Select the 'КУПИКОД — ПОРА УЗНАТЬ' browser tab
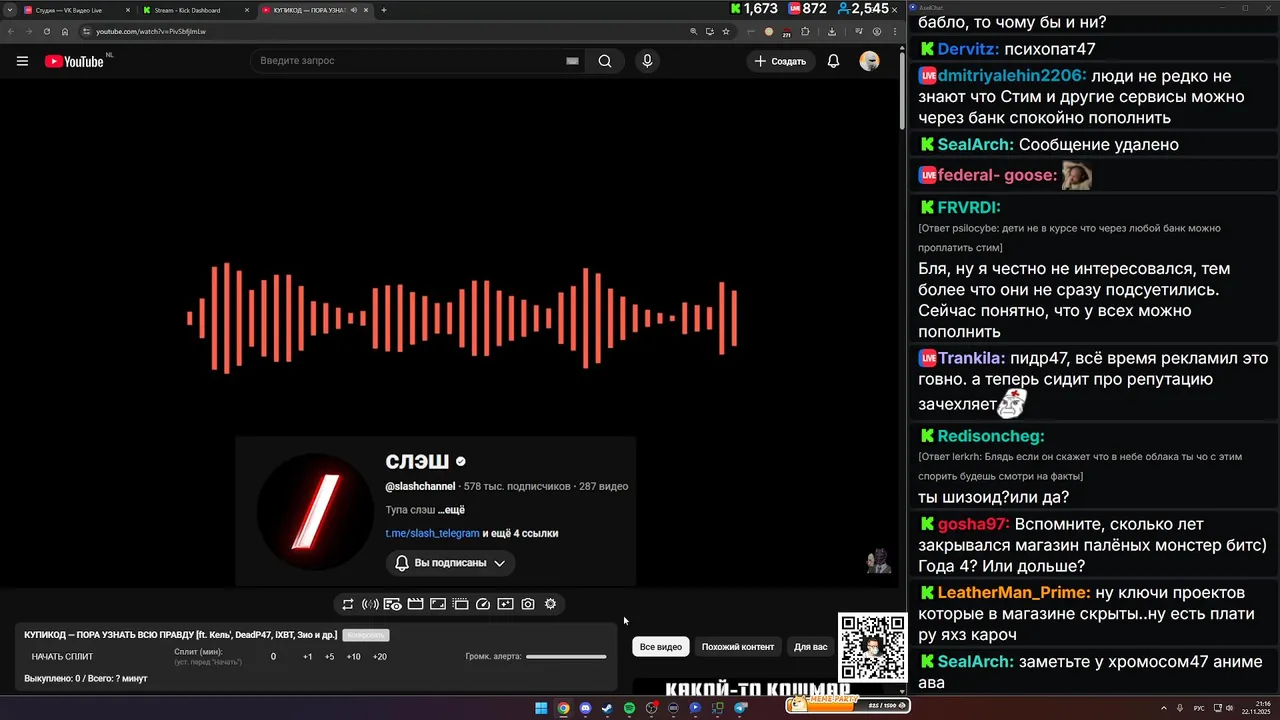The height and width of the screenshot is (720, 1280). (315, 10)
